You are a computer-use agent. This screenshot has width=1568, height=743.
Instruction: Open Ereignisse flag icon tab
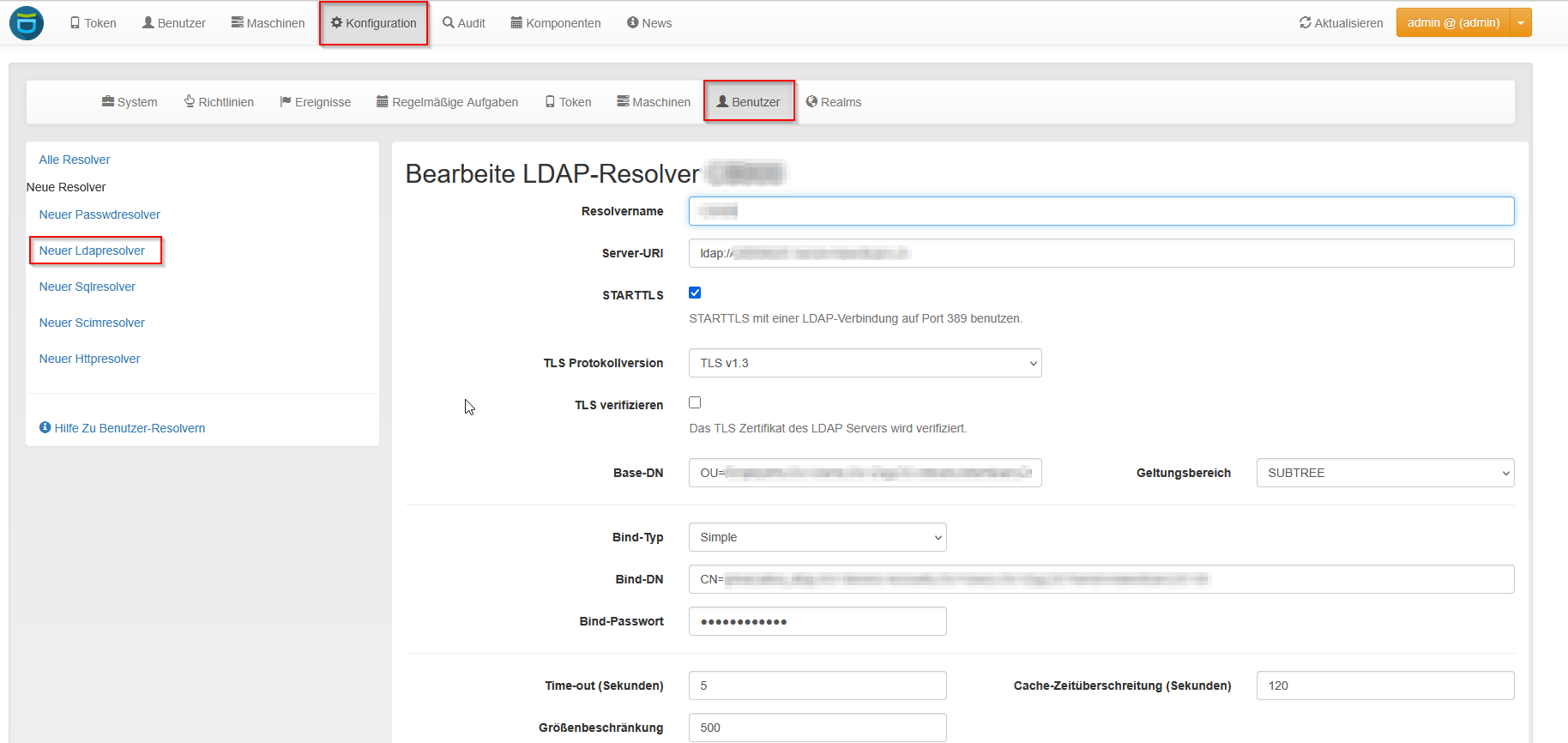click(315, 102)
